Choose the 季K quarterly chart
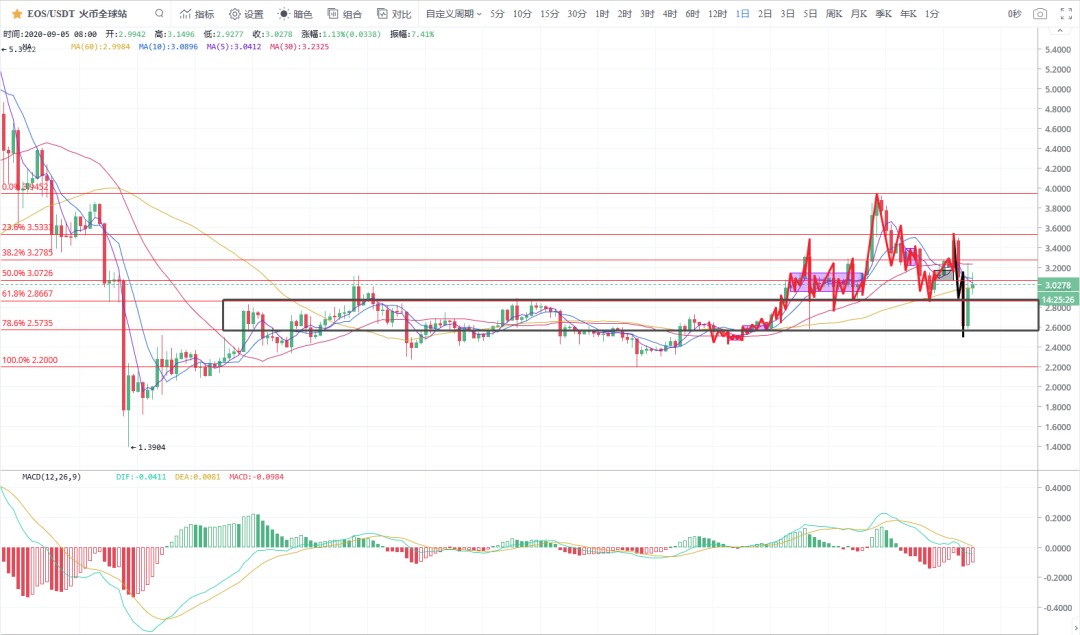This screenshot has height=635, width=1080. coord(884,14)
